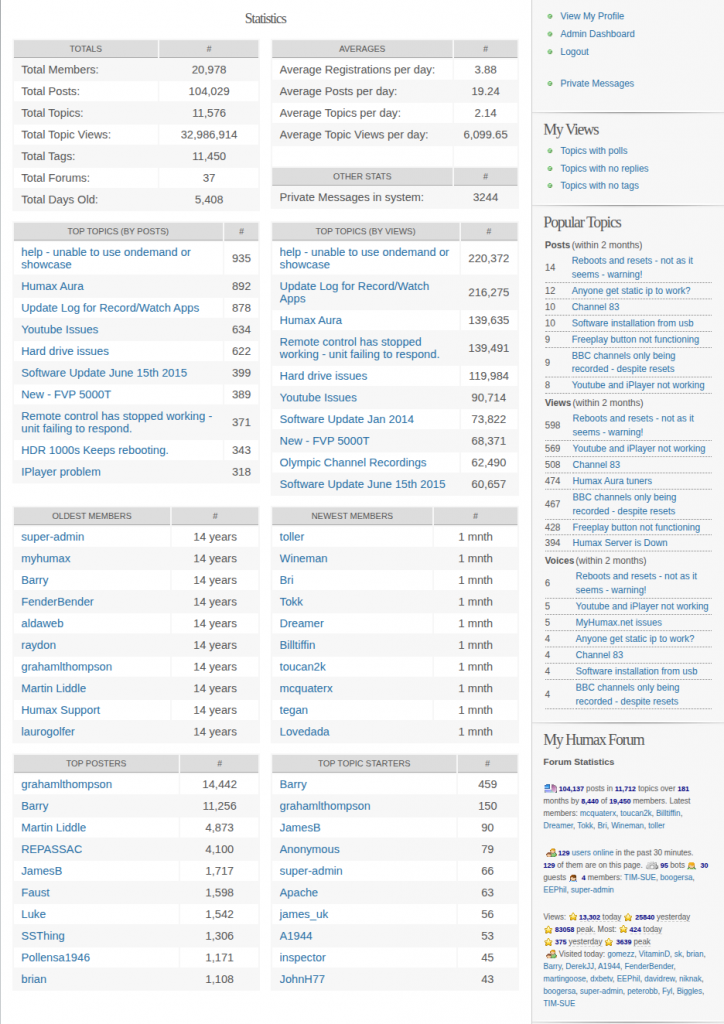The width and height of the screenshot is (724, 1024).
Task: Show Topics with no replies view
Action: click(x=604, y=169)
